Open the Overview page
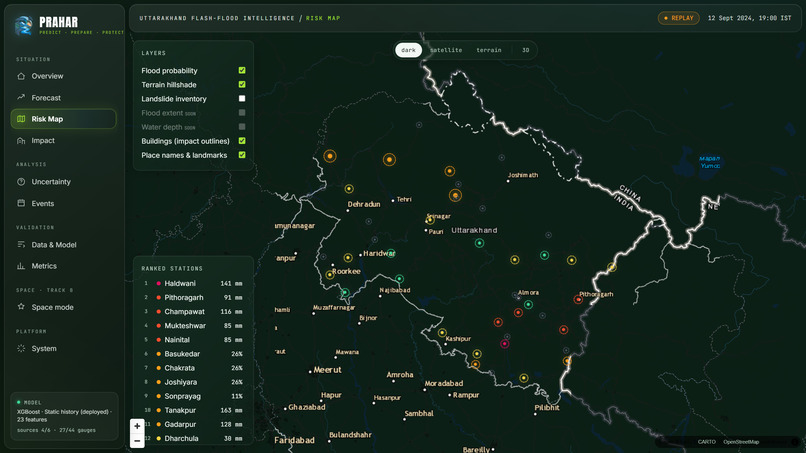Viewport: 806px width, 453px height. tap(63, 76)
